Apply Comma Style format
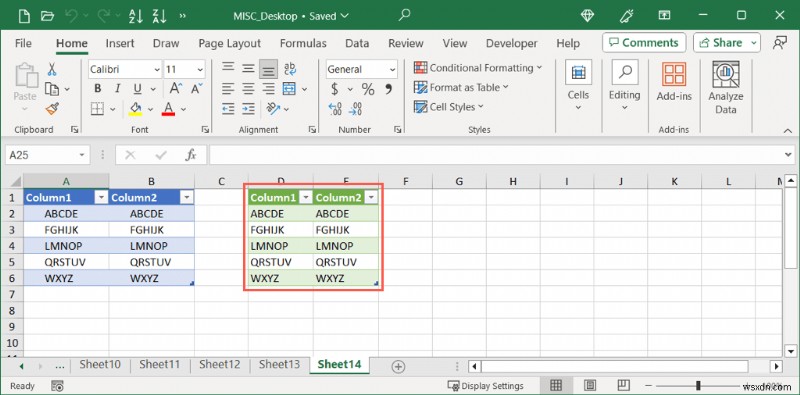 [389, 89]
